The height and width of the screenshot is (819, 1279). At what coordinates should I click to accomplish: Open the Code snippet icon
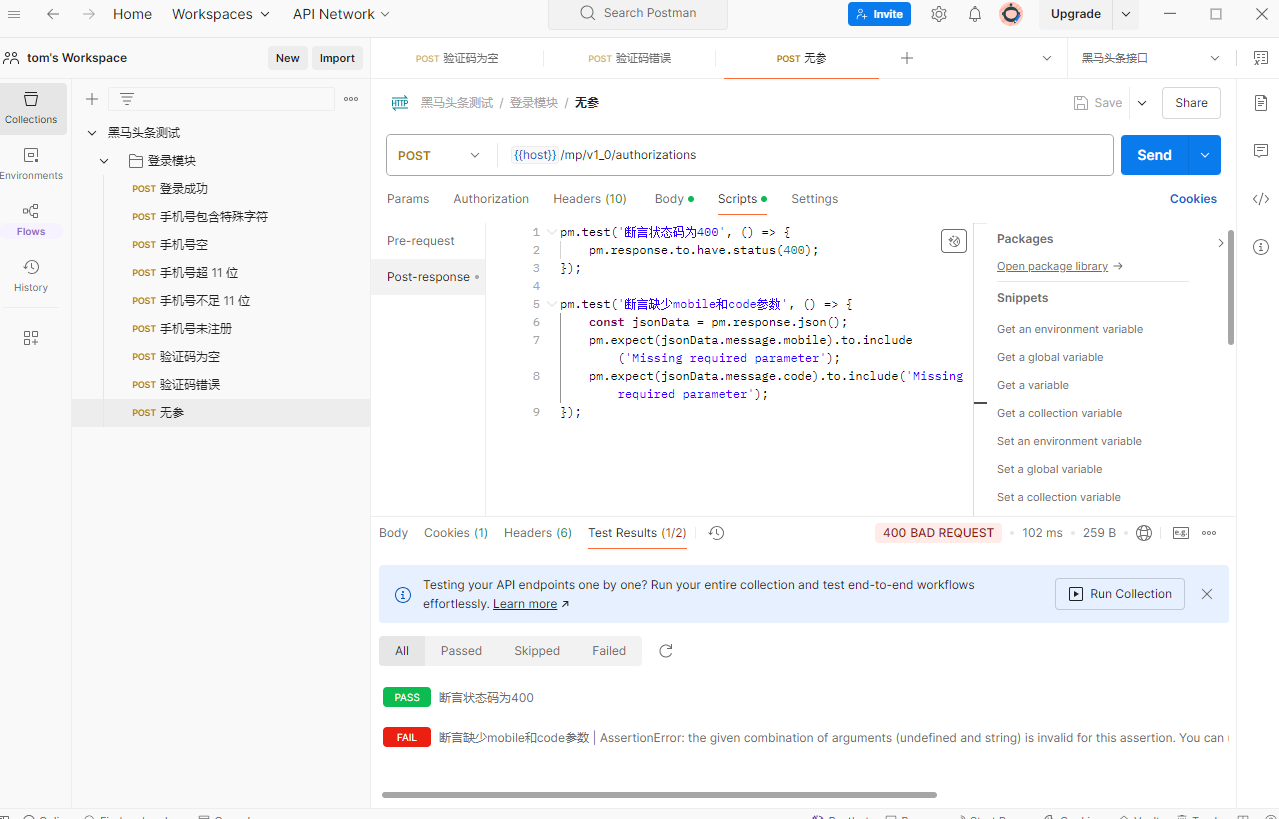(1260, 199)
